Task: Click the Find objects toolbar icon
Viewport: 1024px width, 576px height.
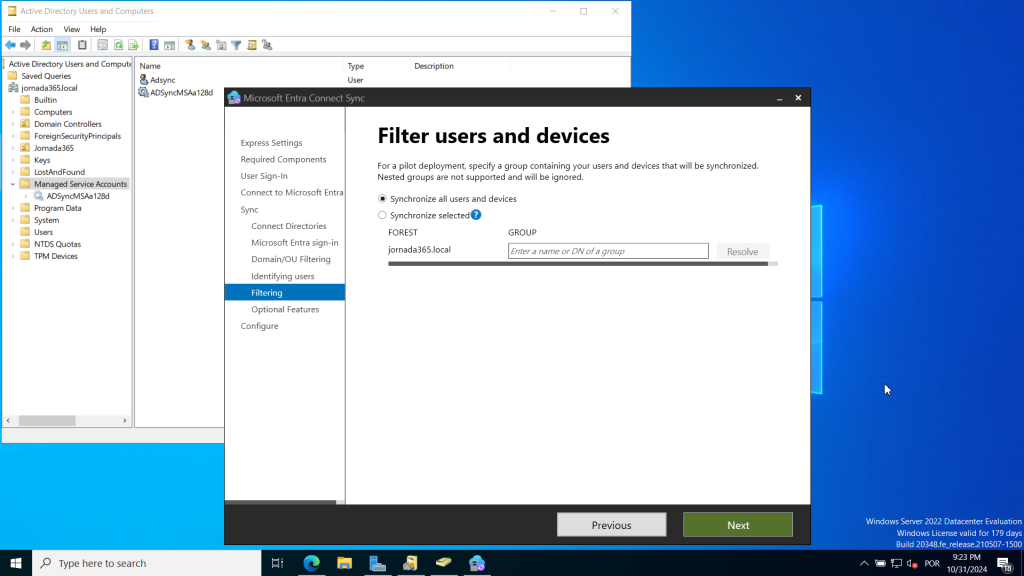Action: click(x=252, y=45)
